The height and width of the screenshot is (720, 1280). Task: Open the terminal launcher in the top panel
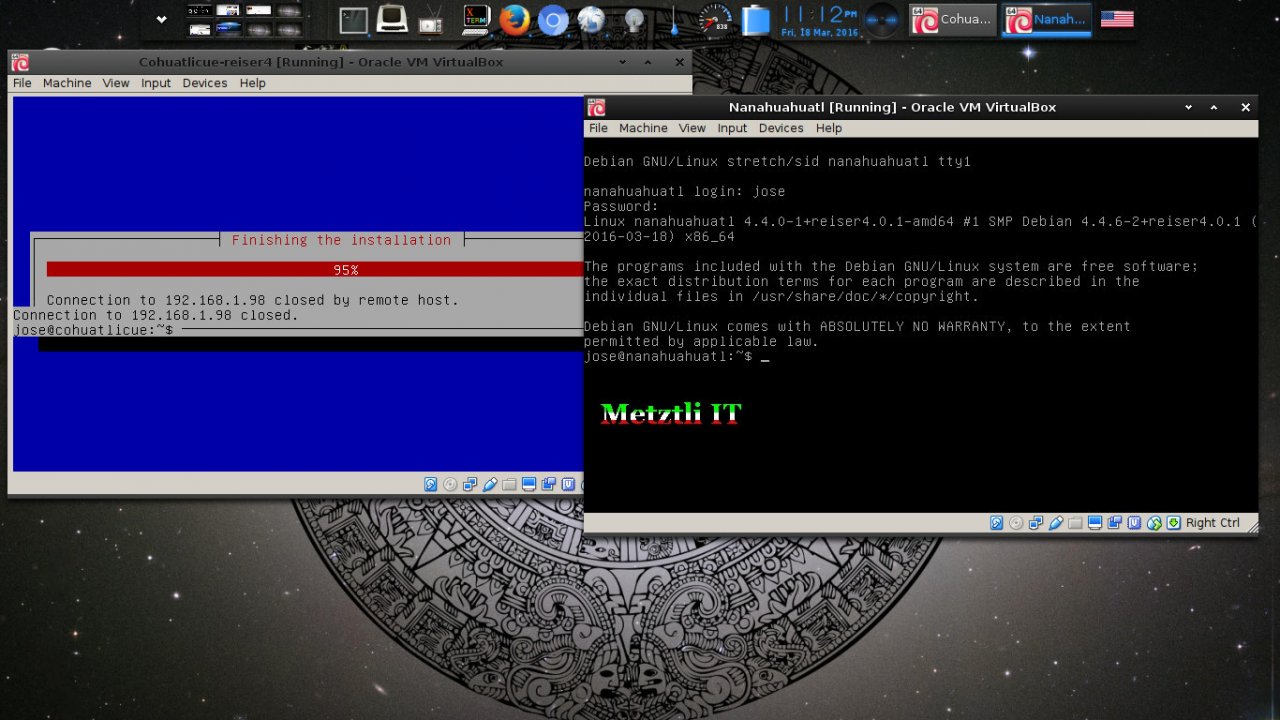click(354, 19)
